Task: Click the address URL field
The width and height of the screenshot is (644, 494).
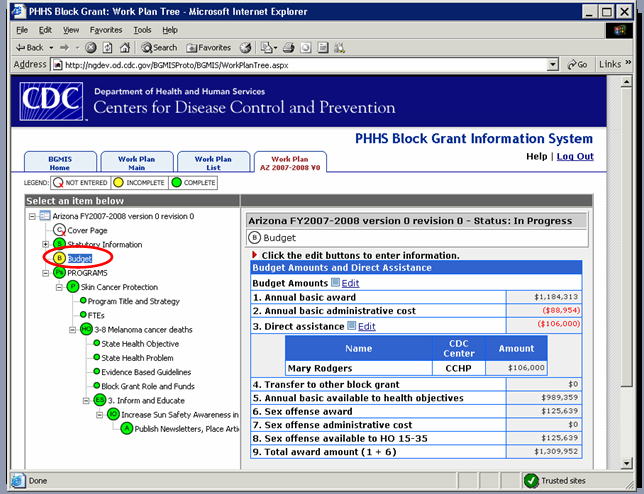Action: click(x=300, y=65)
